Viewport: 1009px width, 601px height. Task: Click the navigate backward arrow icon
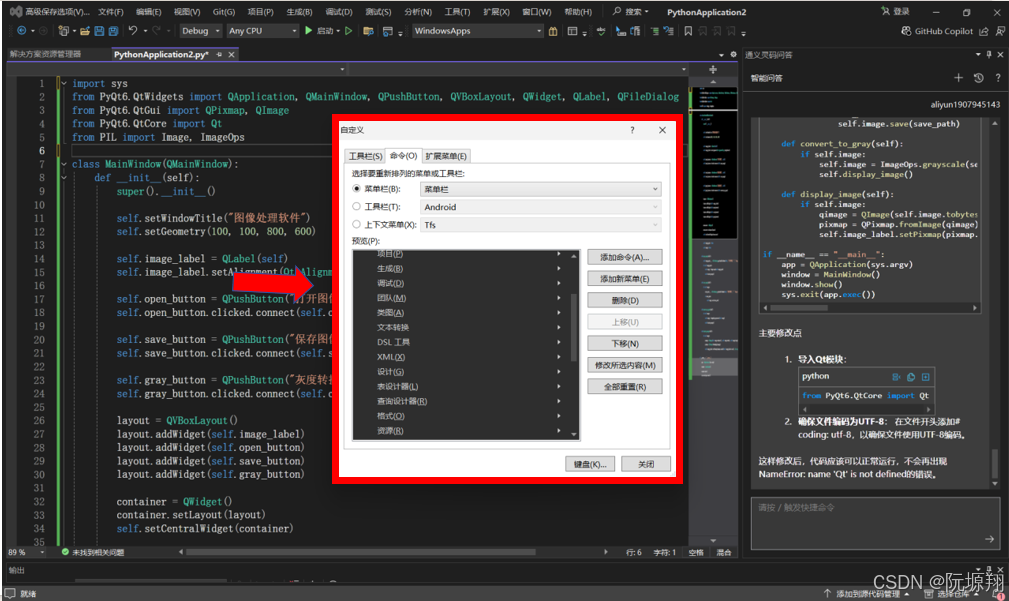21,31
